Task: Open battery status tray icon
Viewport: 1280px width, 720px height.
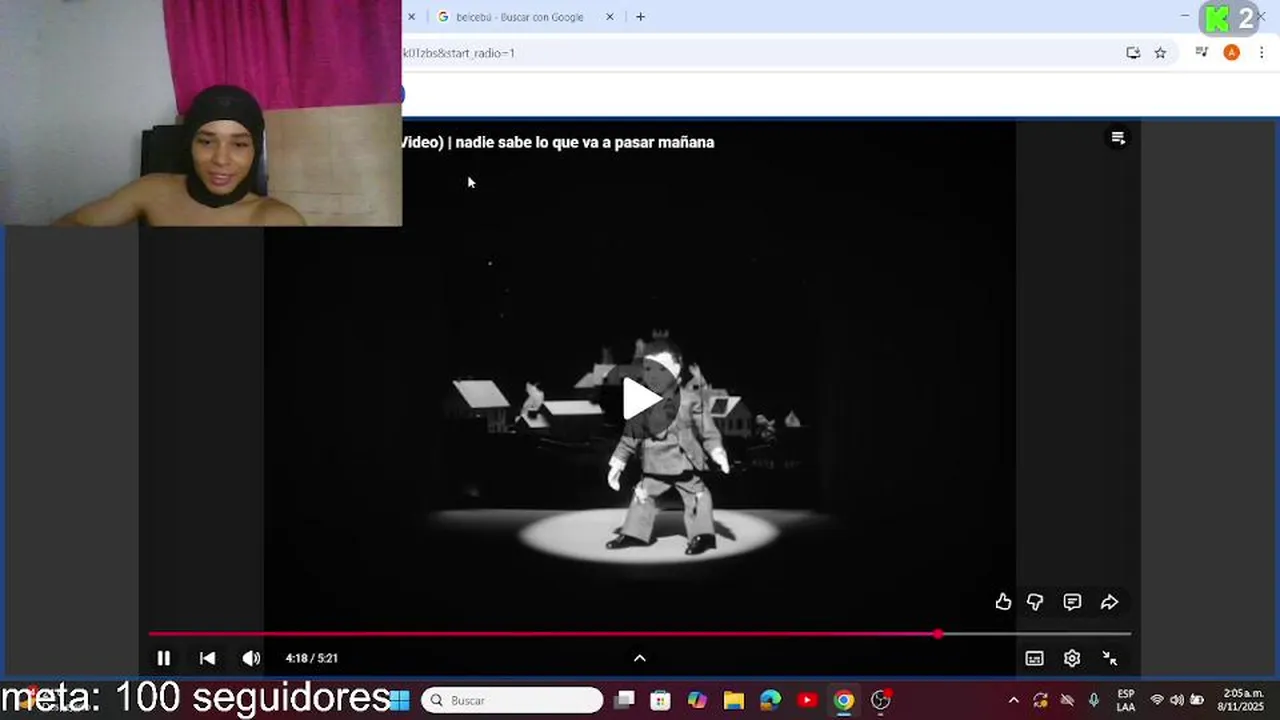Action: point(1196,700)
